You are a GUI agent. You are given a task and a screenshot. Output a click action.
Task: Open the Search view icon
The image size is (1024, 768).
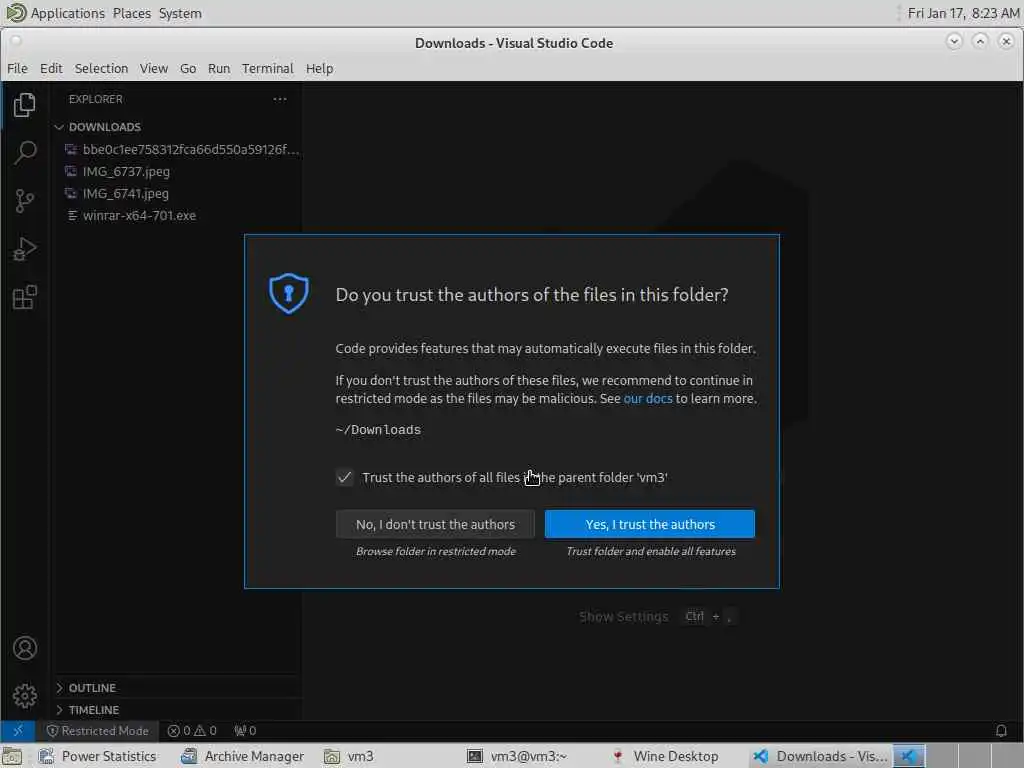point(24,153)
